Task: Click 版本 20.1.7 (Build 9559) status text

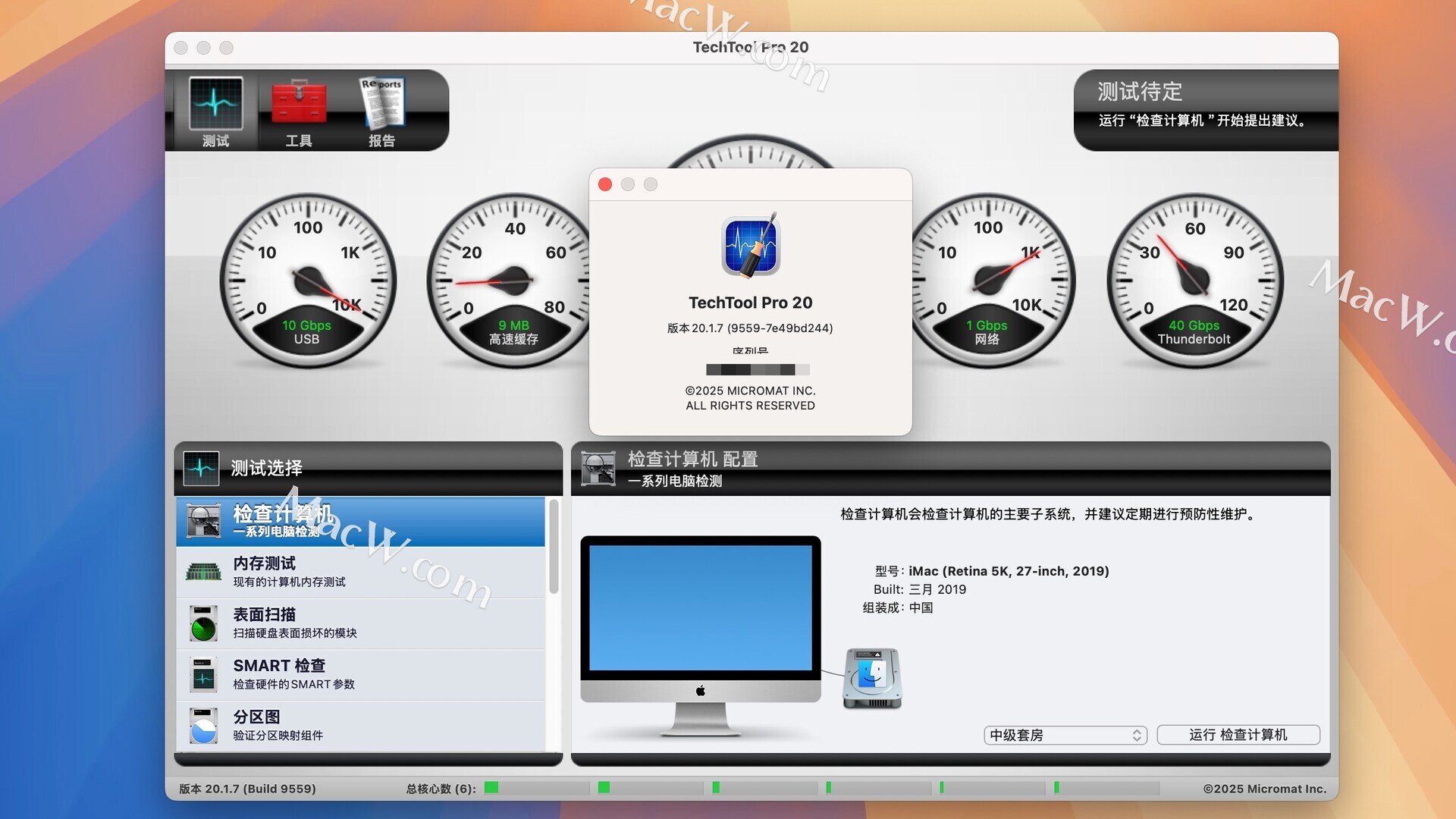Action: (247, 789)
